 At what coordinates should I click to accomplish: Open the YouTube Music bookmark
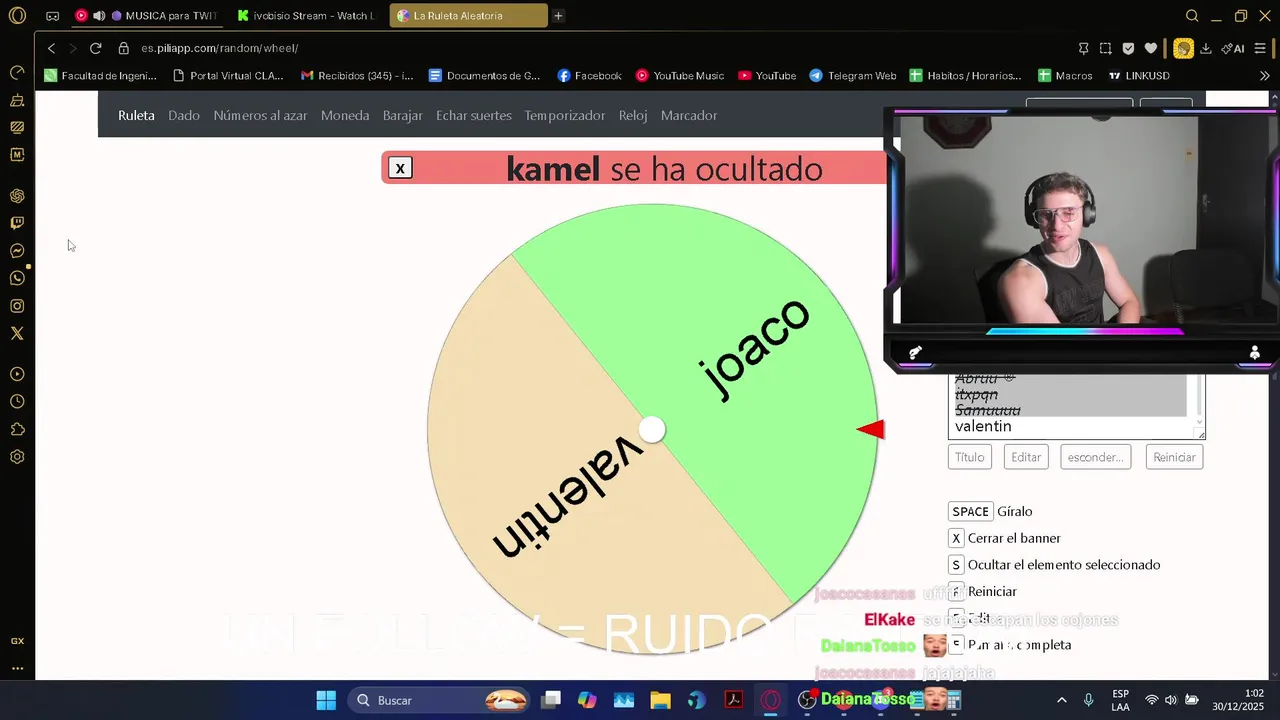click(679, 75)
